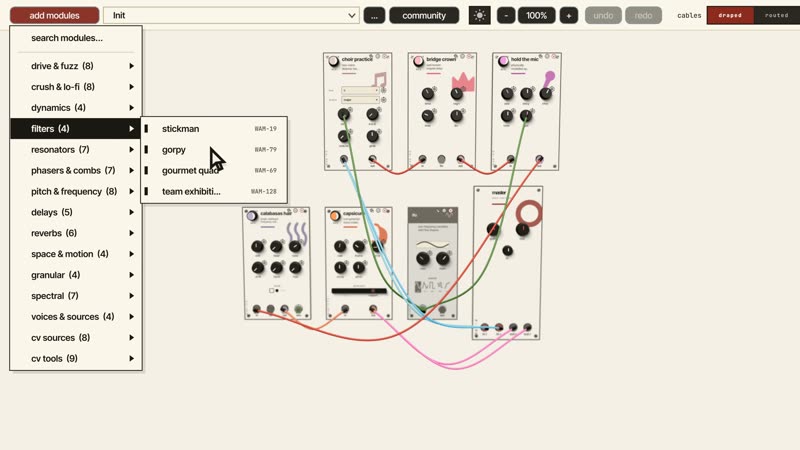Reset zoom via 100% button
The width and height of the screenshot is (800, 450).
click(x=537, y=15)
